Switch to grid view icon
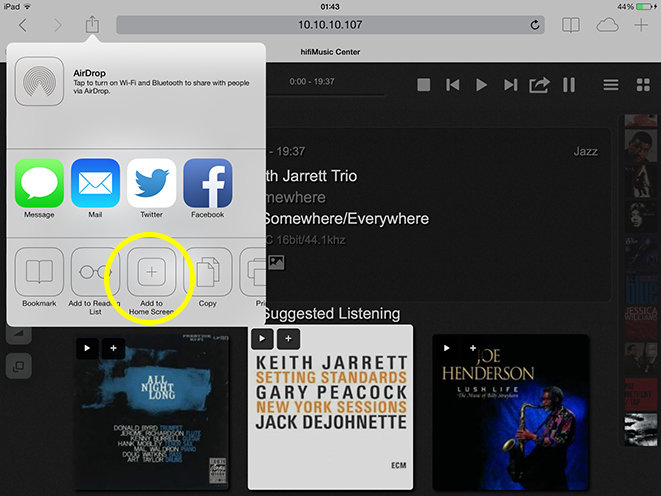 click(643, 85)
